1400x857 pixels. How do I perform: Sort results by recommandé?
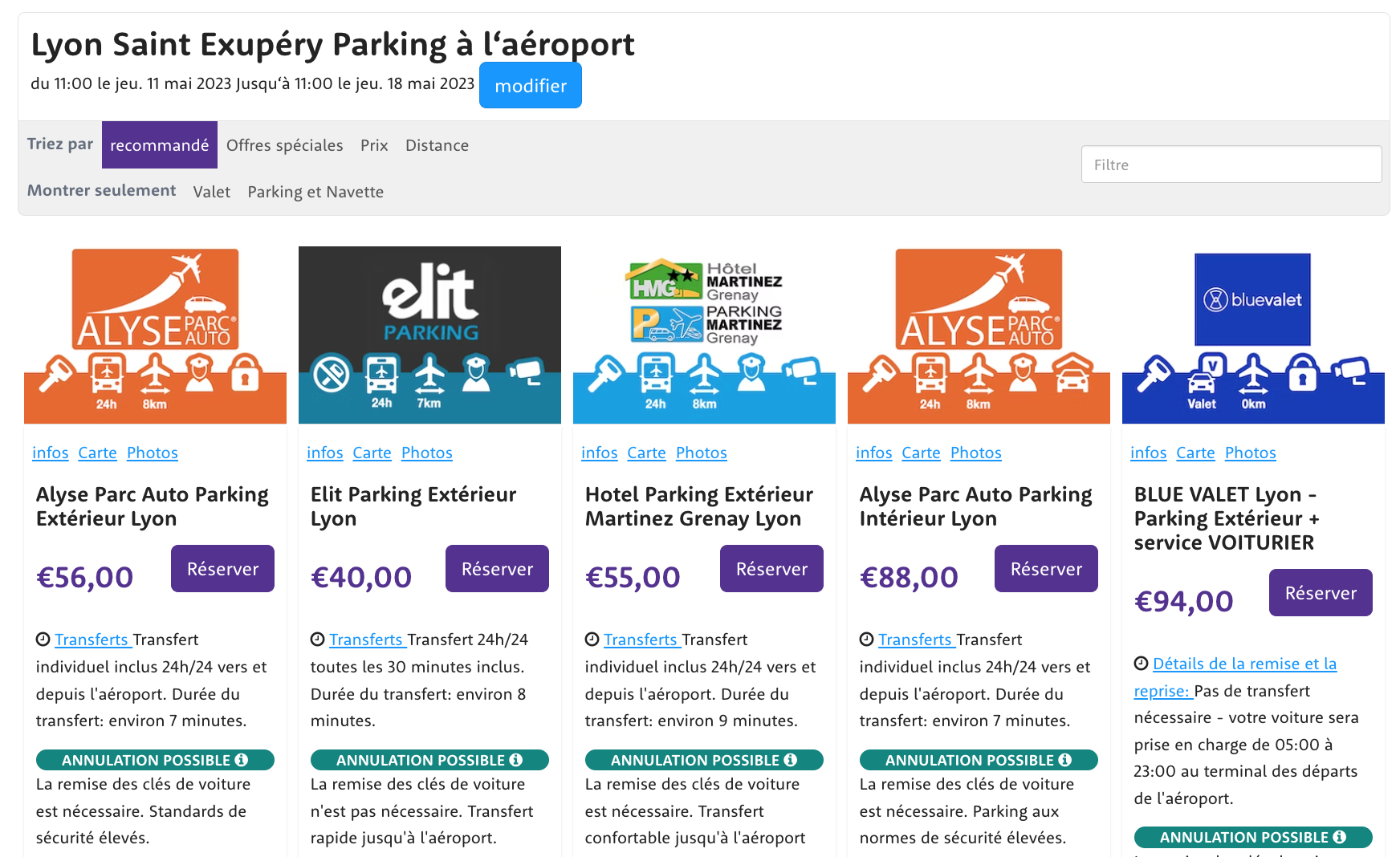click(159, 145)
